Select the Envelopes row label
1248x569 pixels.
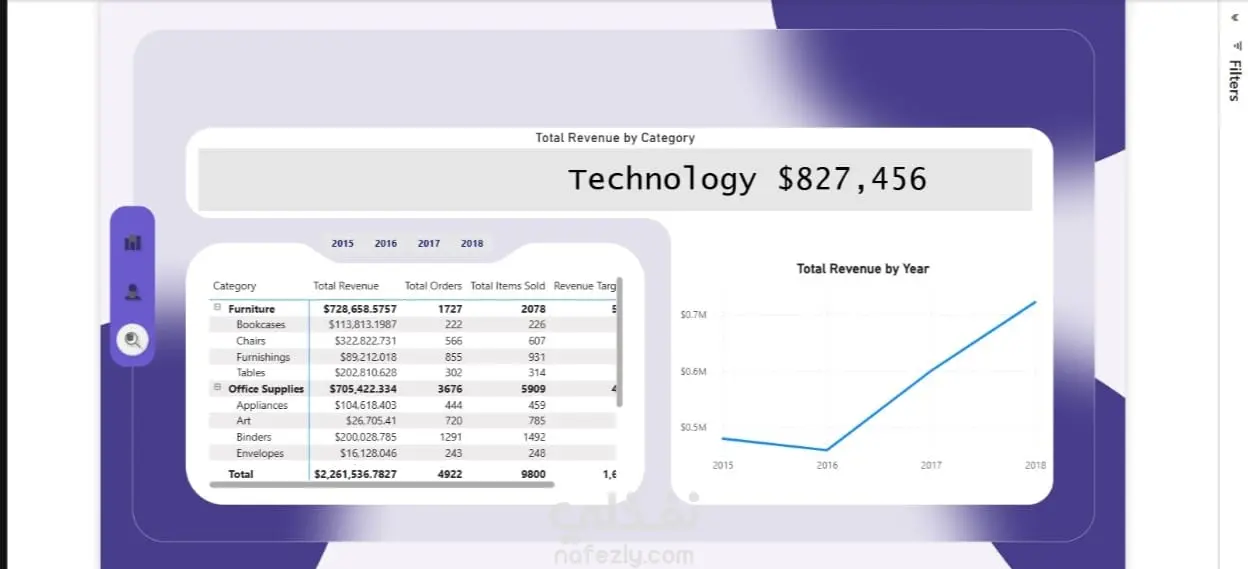(260, 453)
